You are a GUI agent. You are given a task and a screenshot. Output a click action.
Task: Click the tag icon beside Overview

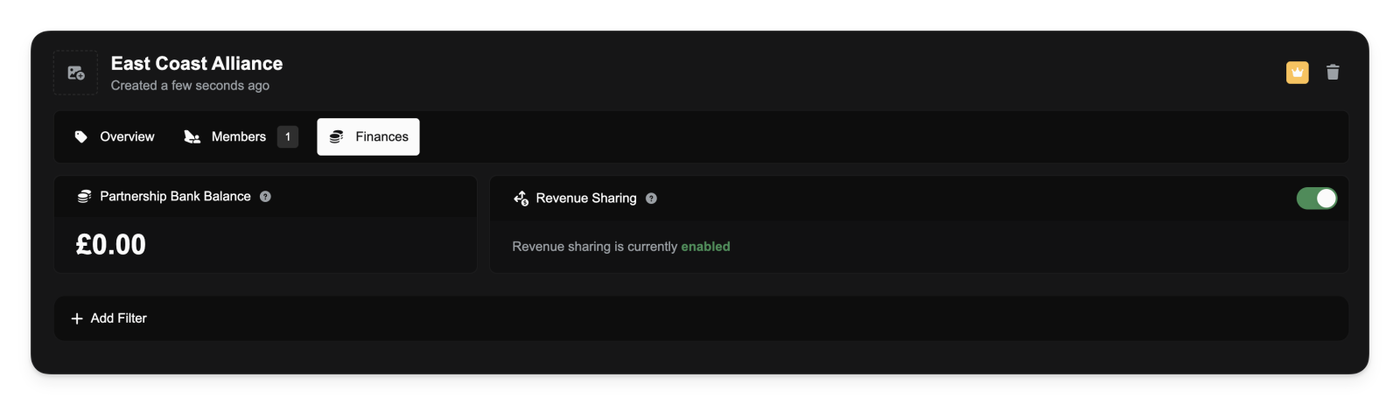click(x=81, y=137)
